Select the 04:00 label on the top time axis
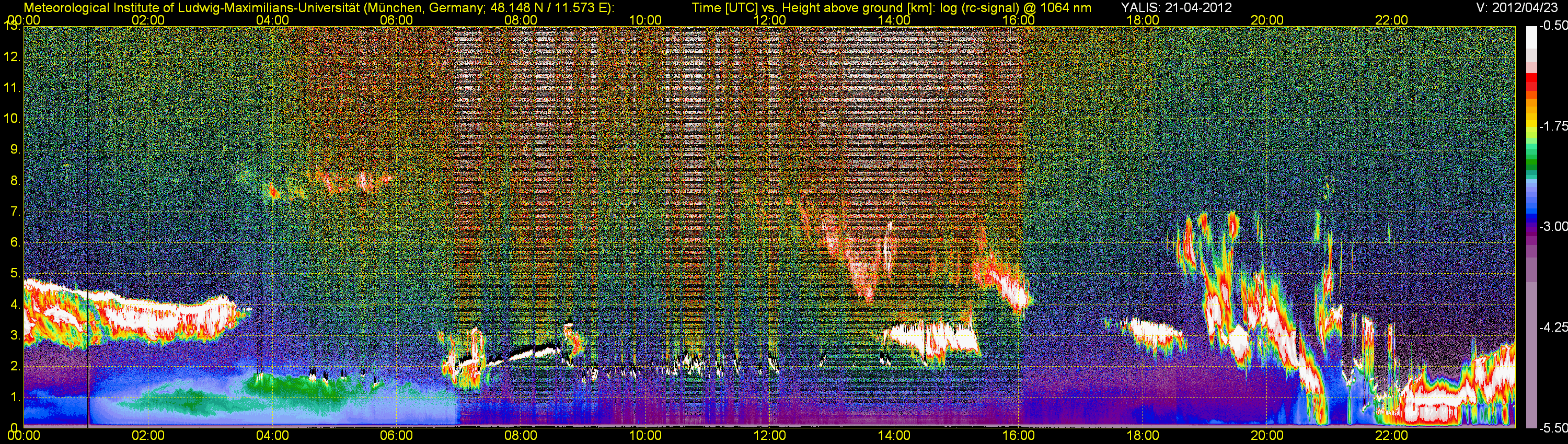The image size is (1568, 444). [x=272, y=20]
